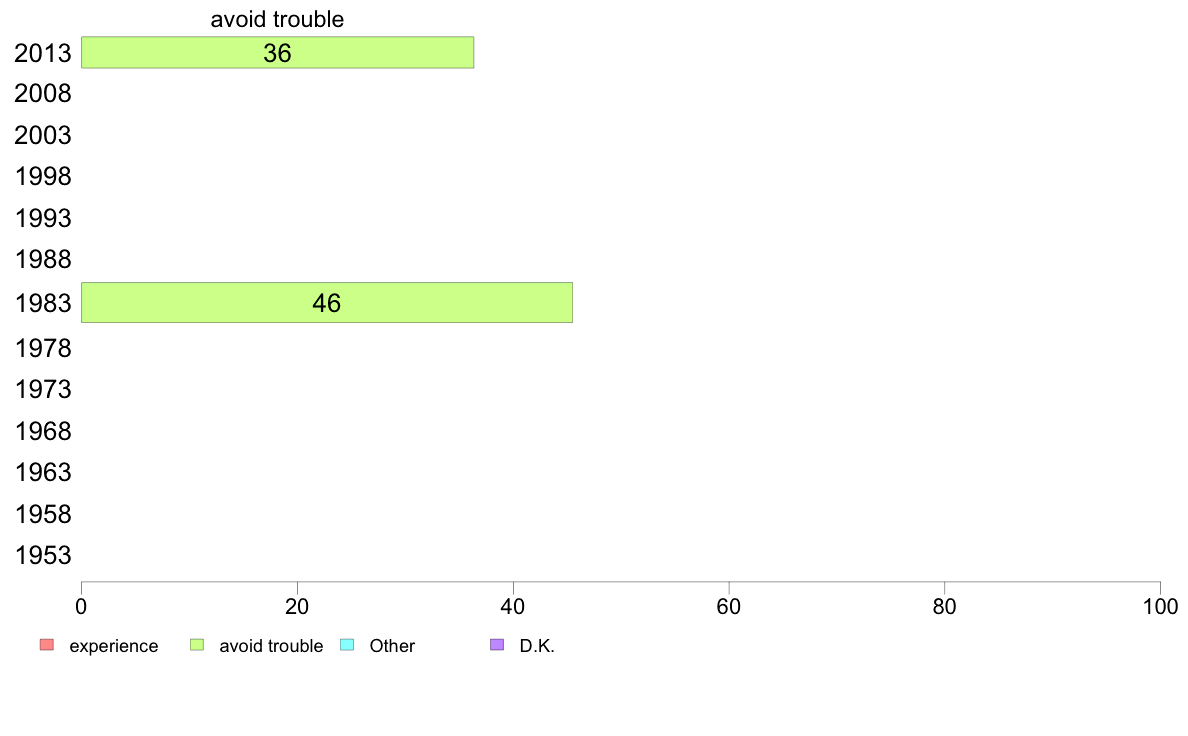Select the 1983 bar showing 46

327,302
